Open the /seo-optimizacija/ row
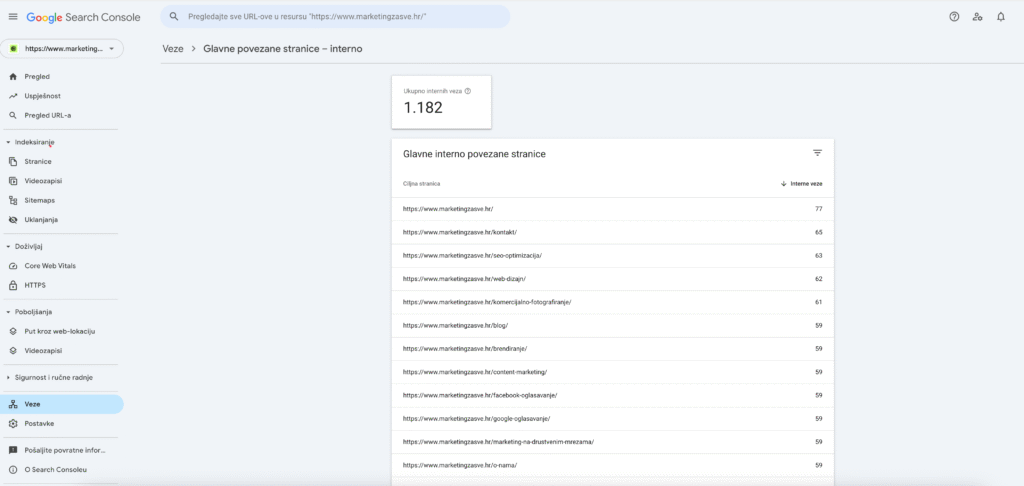The width and height of the screenshot is (1024, 486). [472, 256]
